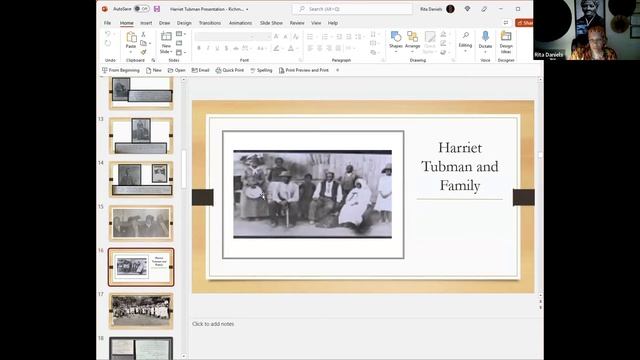Select slide 17 group photo thumbnail
This screenshot has width=640, height=360.
click(x=141, y=311)
